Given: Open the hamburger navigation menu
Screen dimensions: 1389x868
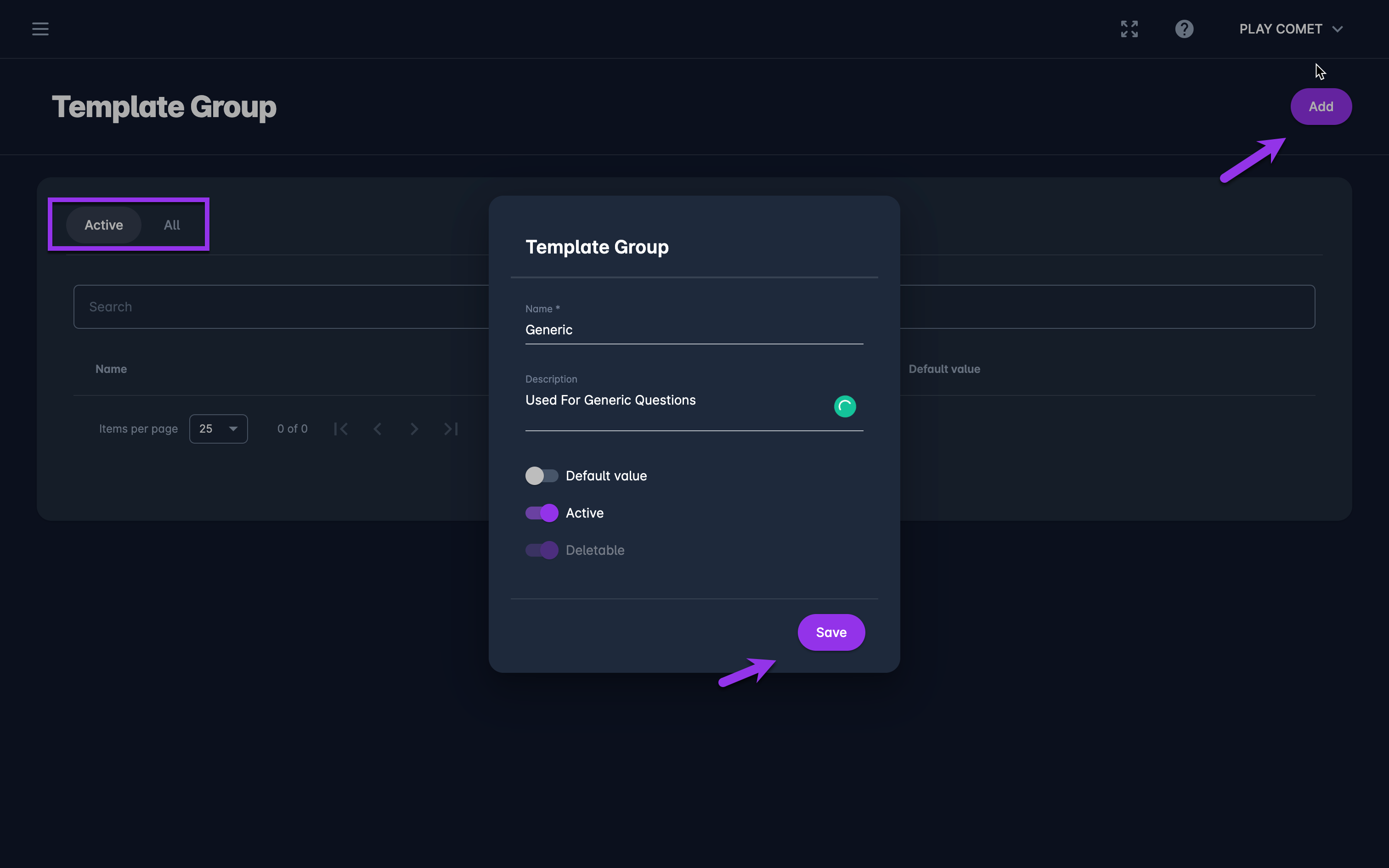Looking at the screenshot, I should 40,28.
